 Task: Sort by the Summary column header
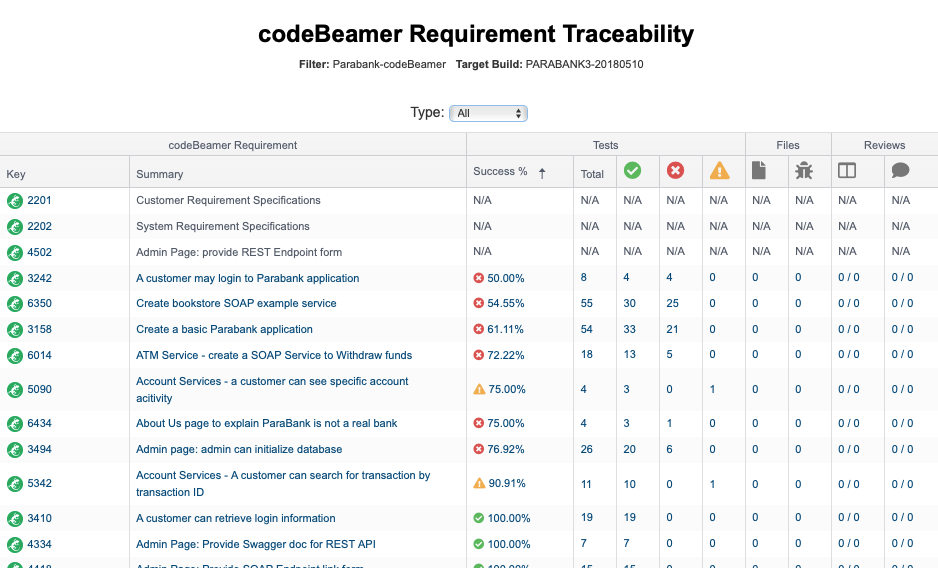[x=160, y=174]
